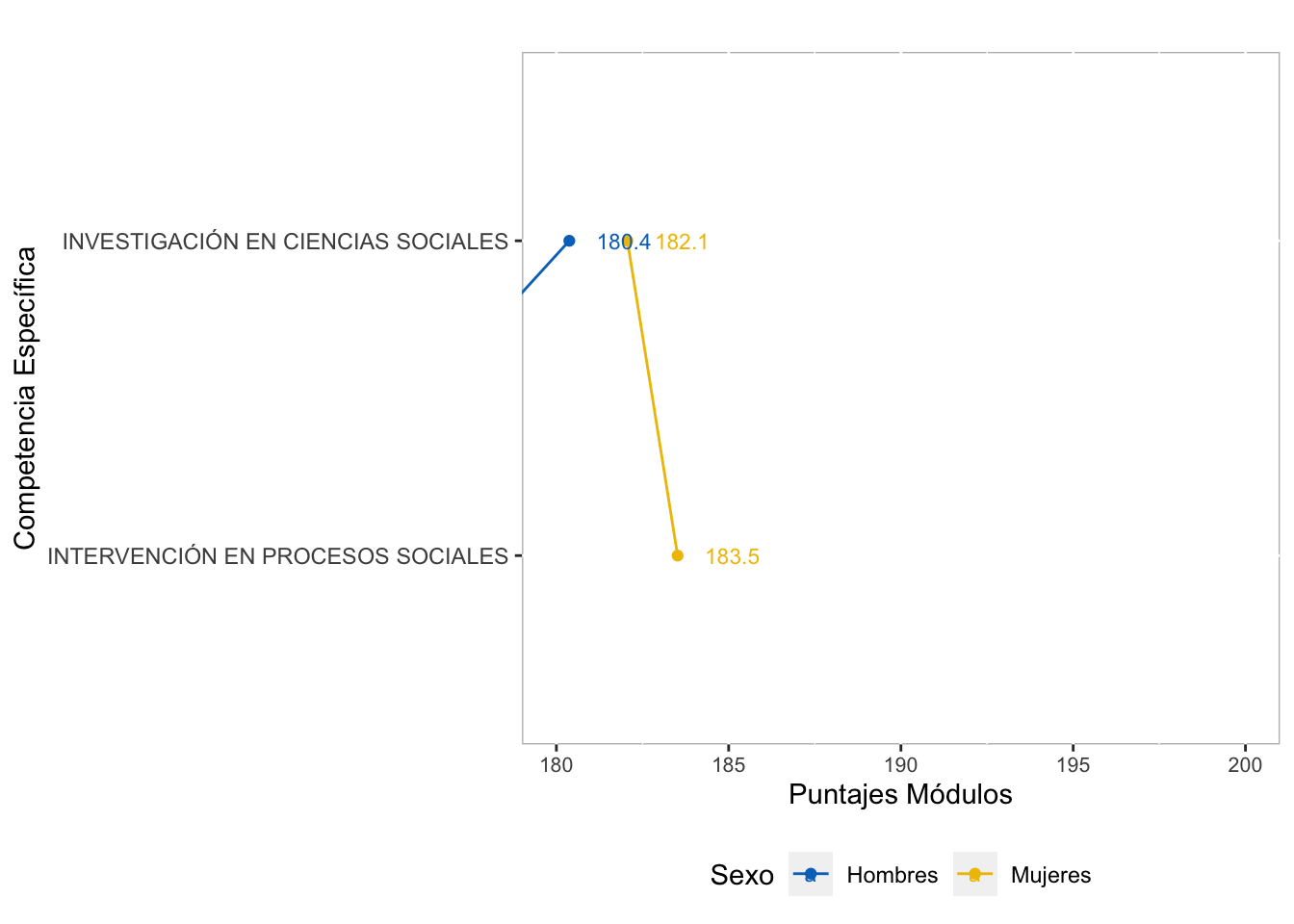Click the blue Hombres legend key icon
The image size is (1294, 924).
point(810,874)
